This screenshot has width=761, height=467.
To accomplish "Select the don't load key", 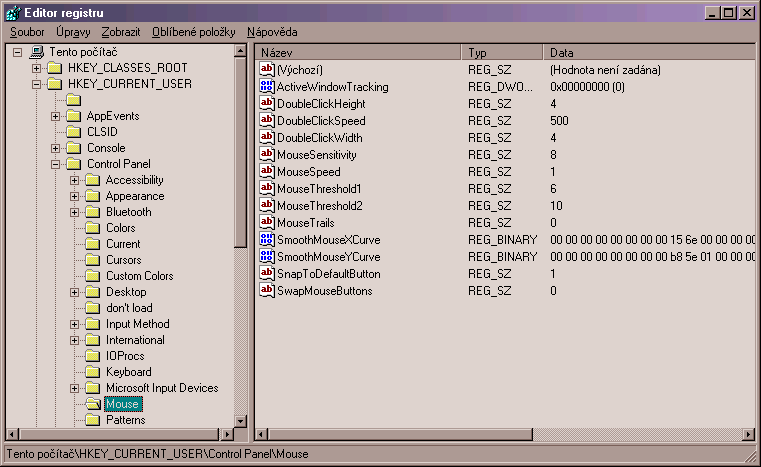I will point(129,308).
